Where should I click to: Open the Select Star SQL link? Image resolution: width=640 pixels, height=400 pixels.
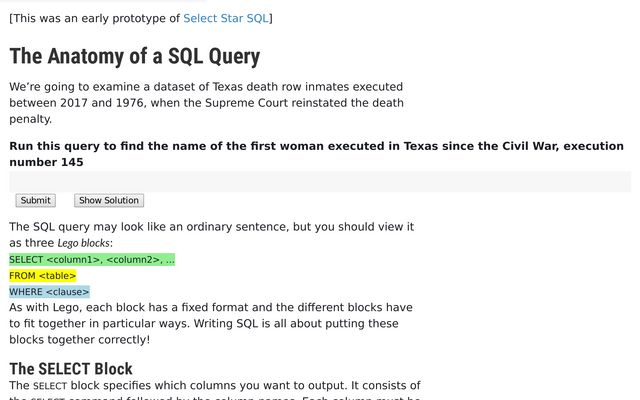click(225, 18)
